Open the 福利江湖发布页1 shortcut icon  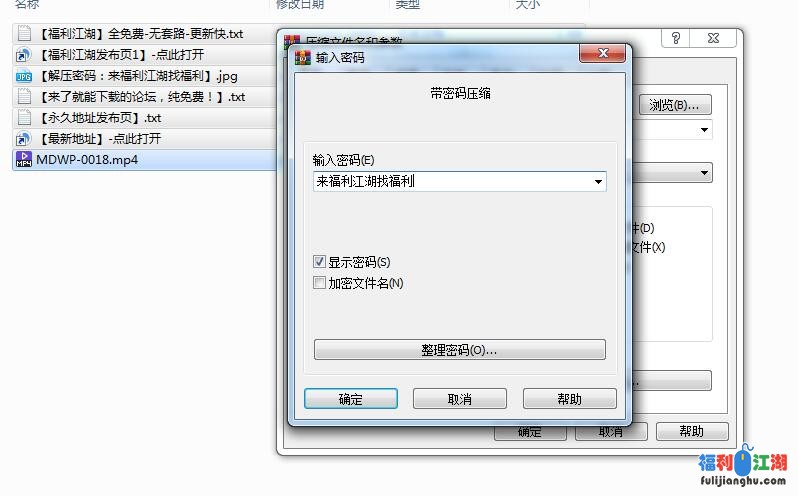tap(23, 54)
